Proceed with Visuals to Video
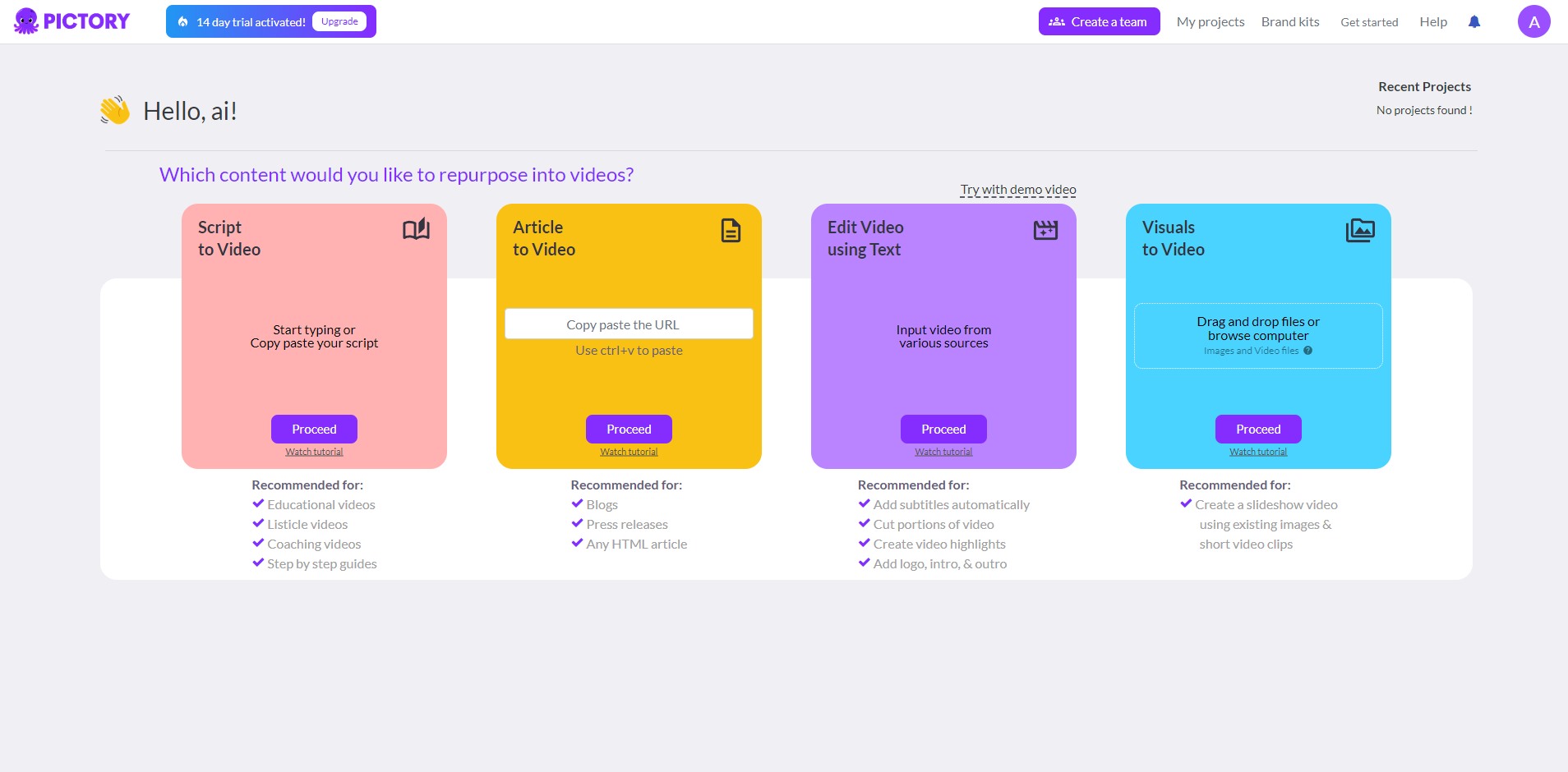The height and width of the screenshot is (772, 1568). [x=1258, y=429]
